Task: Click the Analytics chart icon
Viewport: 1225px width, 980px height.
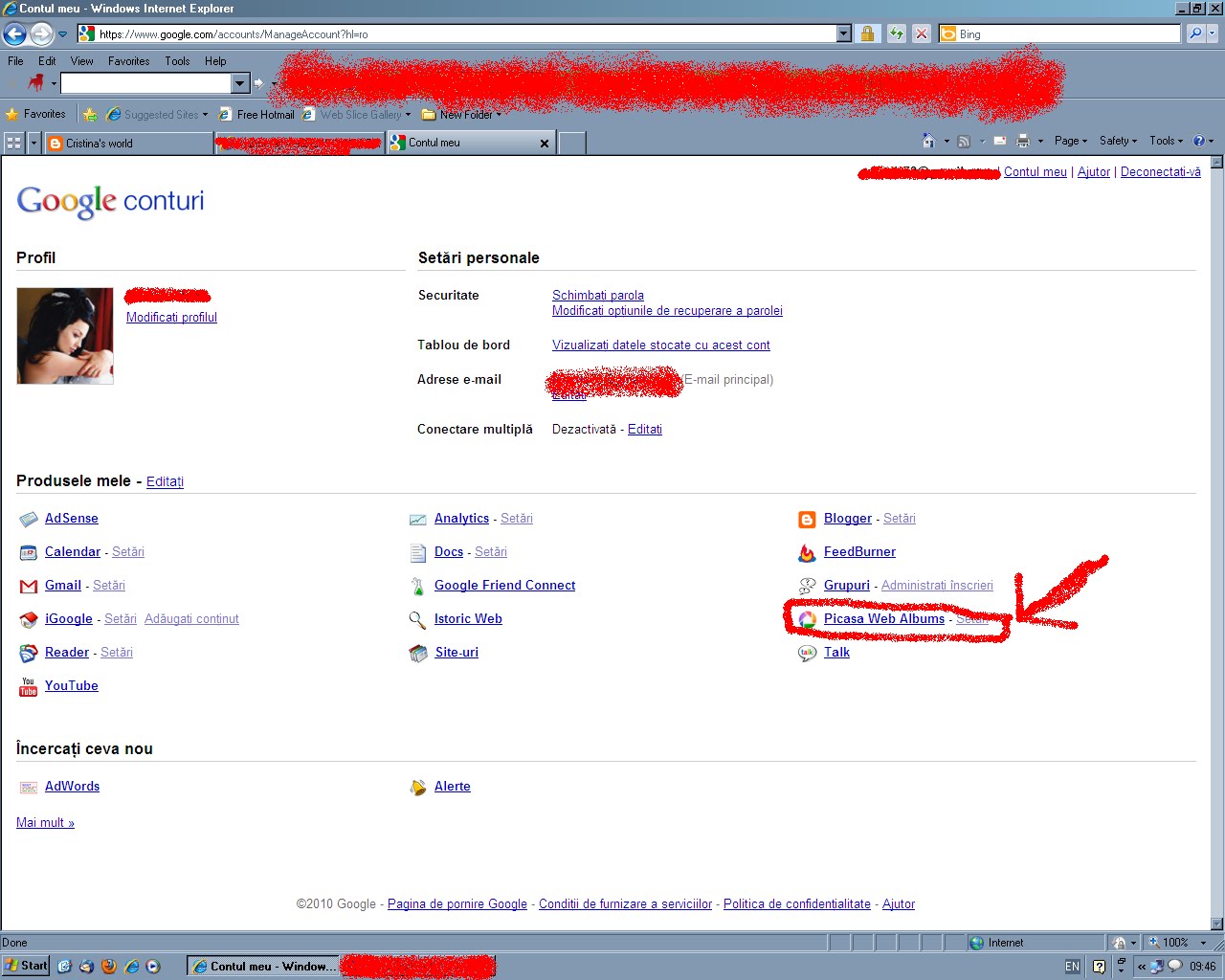Action: [x=417, y=520]
